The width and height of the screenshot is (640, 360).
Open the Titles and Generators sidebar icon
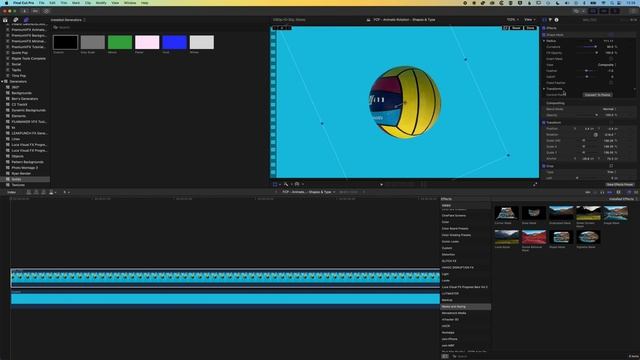pos(26,20)
